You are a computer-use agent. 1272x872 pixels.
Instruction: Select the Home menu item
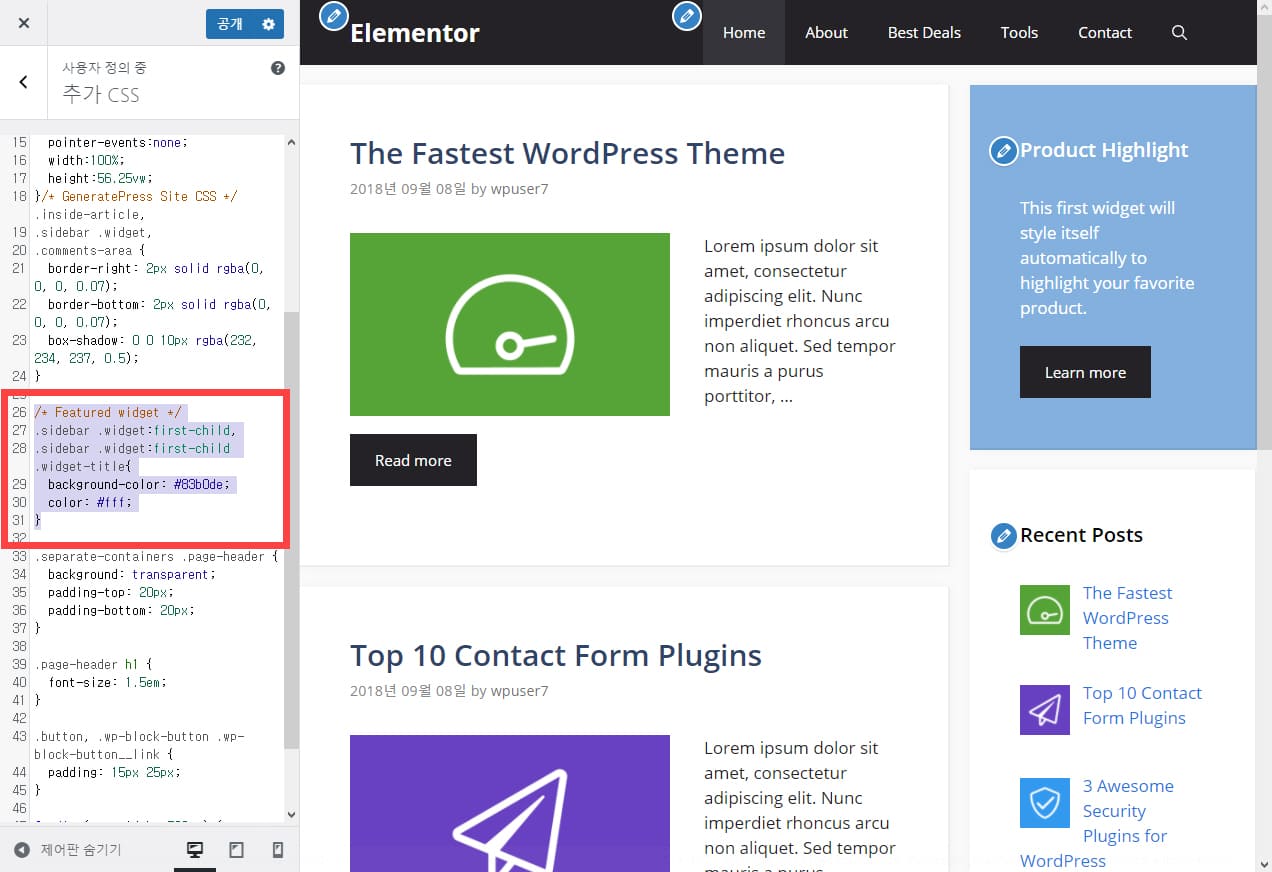744,33
